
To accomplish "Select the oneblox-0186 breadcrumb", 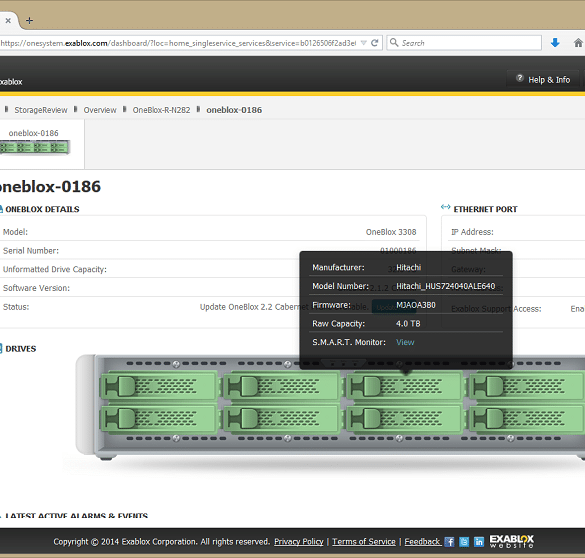I will [x=234, y=110].
